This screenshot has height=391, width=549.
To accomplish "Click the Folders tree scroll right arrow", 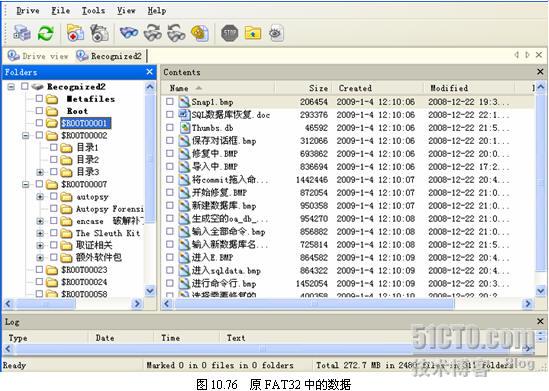I will click(137, 303).
